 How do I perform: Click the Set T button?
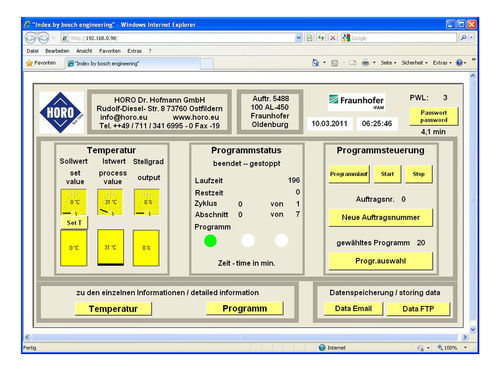74,223
